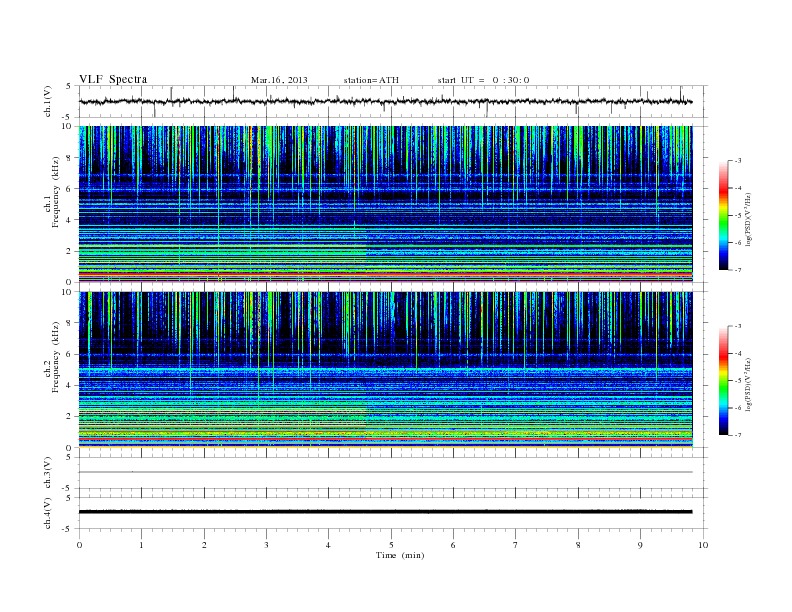Click inside the ch.1 spectrogram panel
The height and width of the screenshot is (612, 792).
tap(385, 204)
